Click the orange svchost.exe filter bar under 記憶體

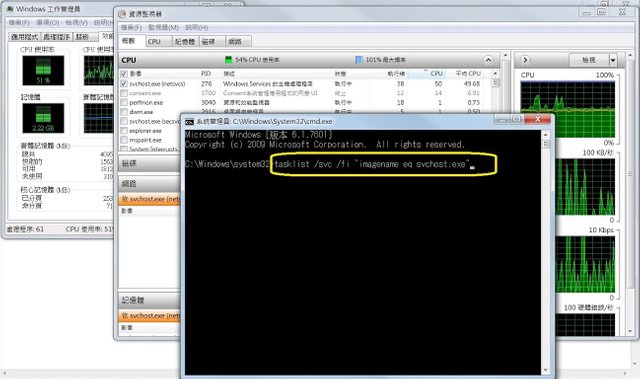149,316
